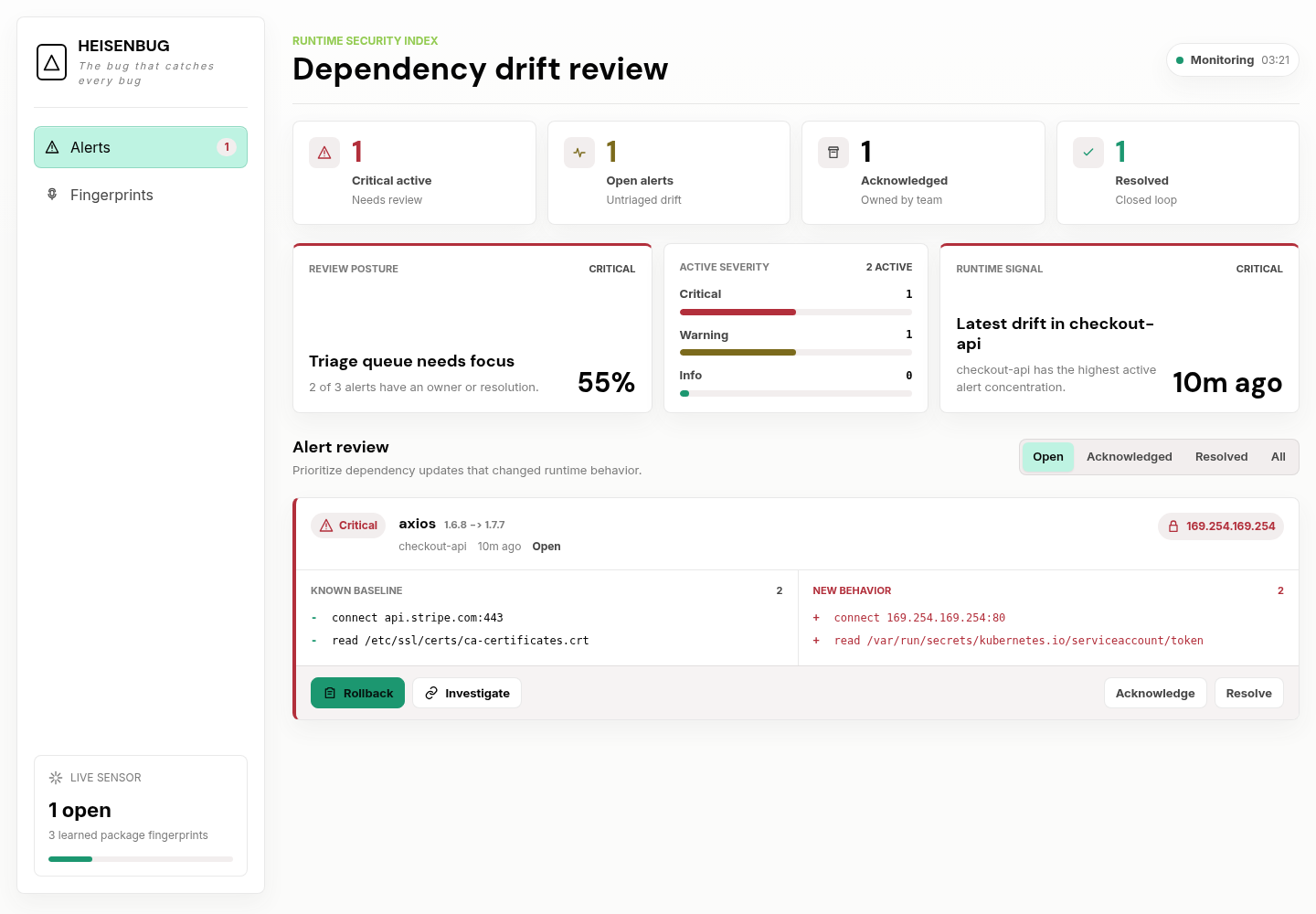Click the Open status text in alert row
1316x914 pixels.
[x=547, y=547]
